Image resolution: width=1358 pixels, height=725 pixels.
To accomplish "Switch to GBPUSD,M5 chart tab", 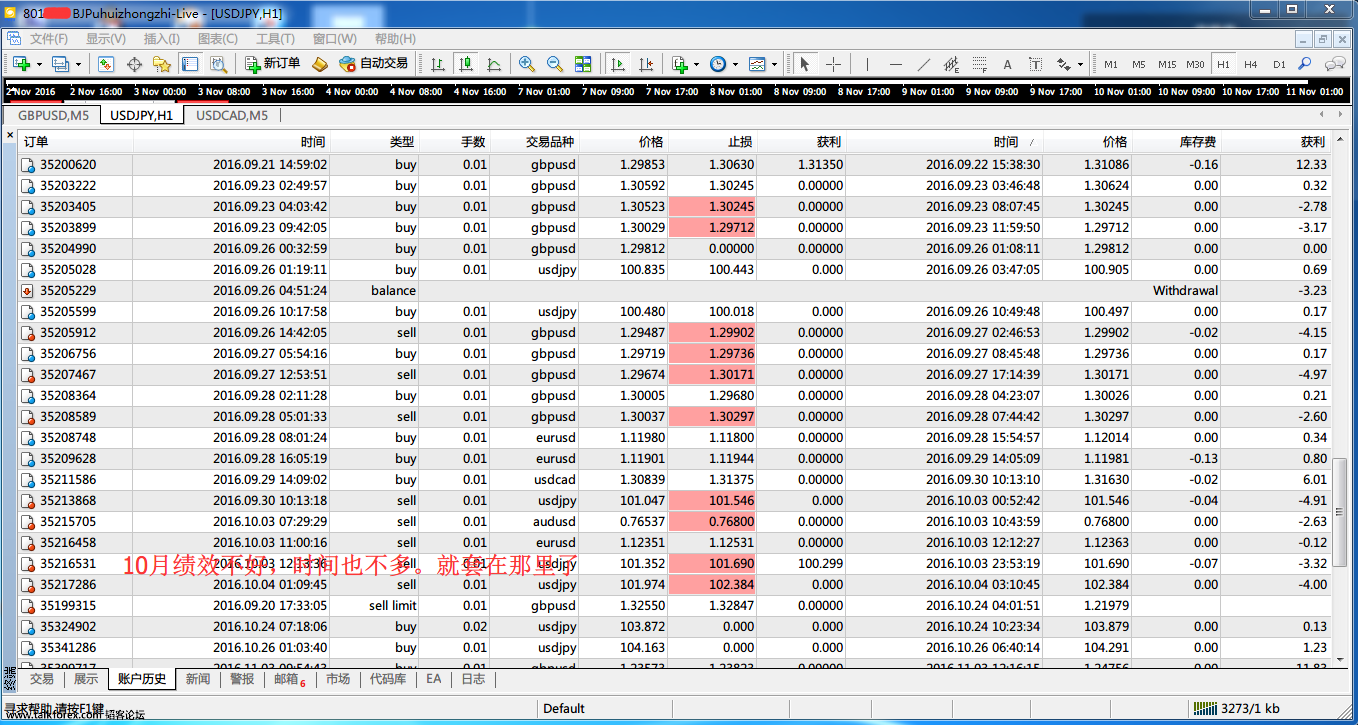I will (53, 115).
